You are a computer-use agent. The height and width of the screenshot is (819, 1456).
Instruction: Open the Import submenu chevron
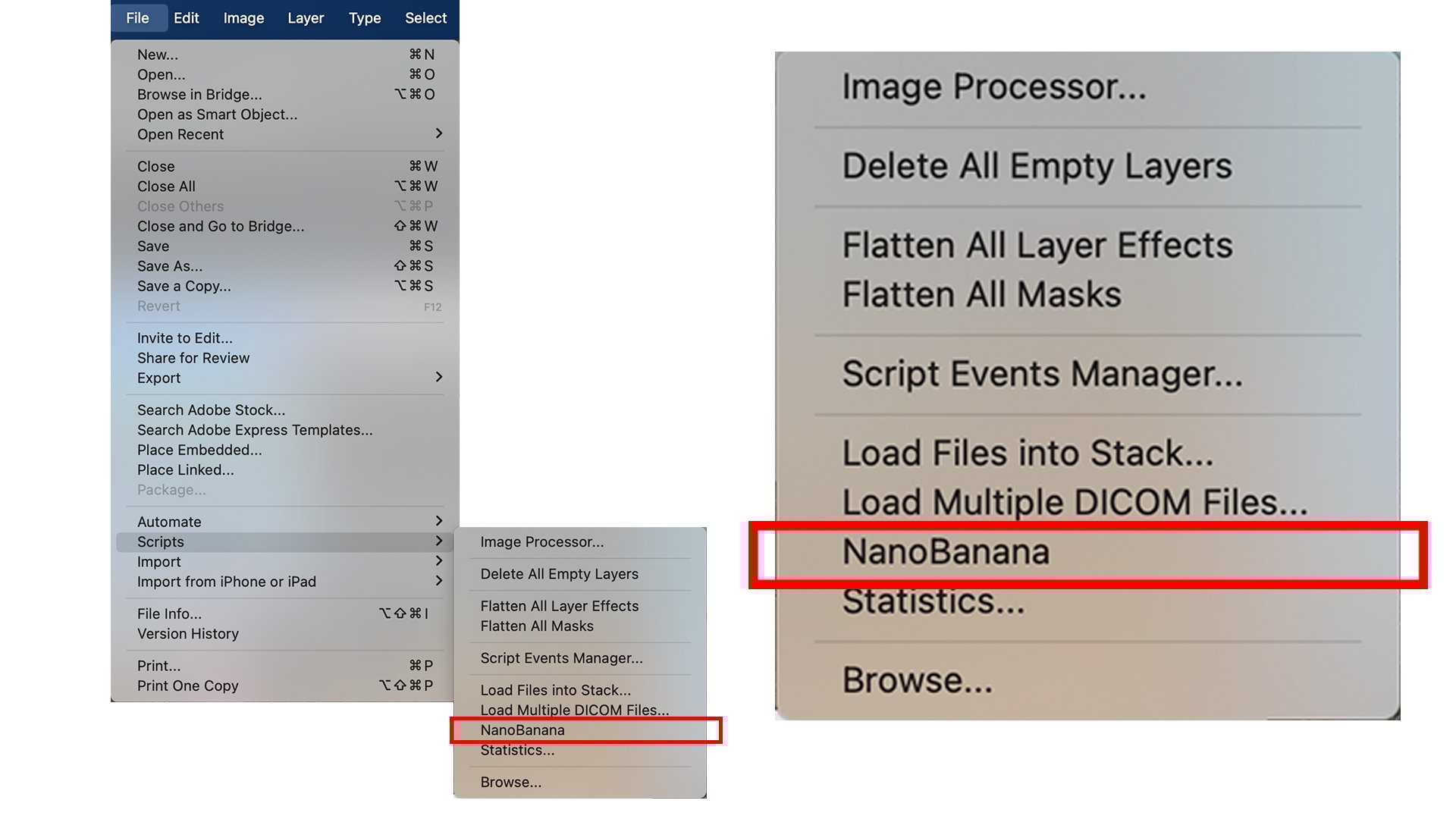pyautogui.click(x=438, y=561)
